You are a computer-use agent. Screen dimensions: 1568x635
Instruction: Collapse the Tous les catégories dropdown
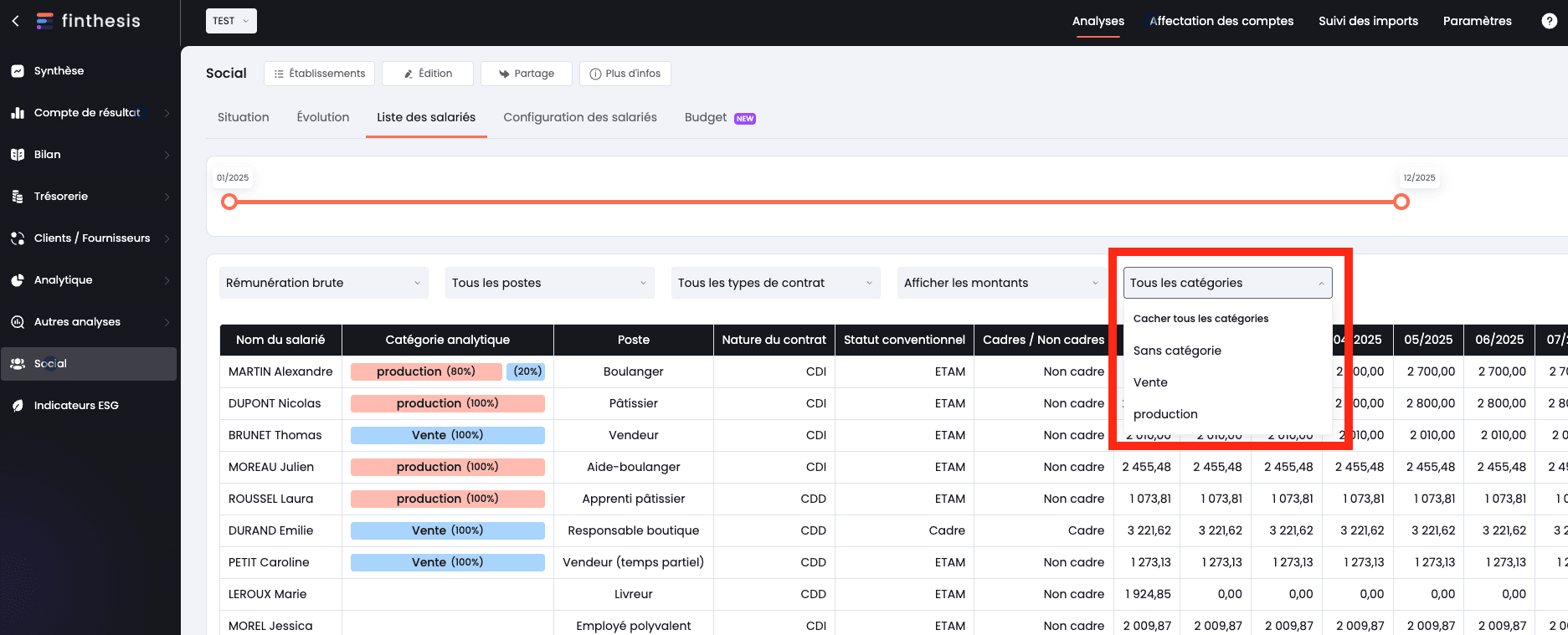coord(1228,283)
